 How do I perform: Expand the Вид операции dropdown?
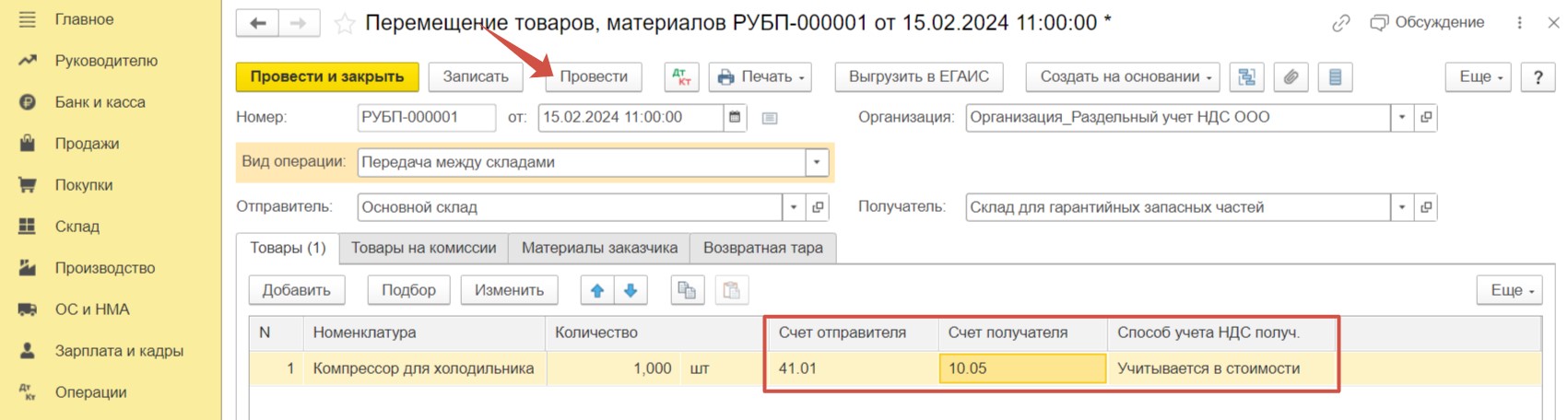[x=818, y=162]
